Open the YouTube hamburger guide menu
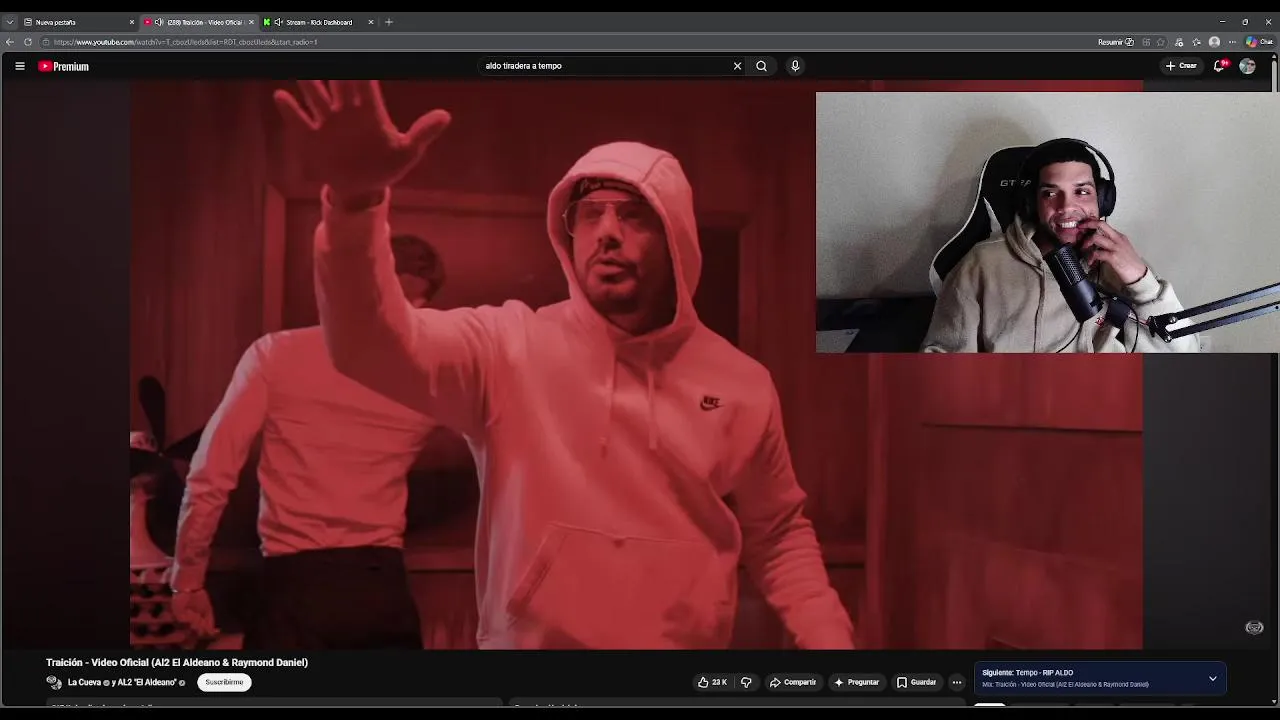Screen dimensions: 1280x720 tap(19, 66)
